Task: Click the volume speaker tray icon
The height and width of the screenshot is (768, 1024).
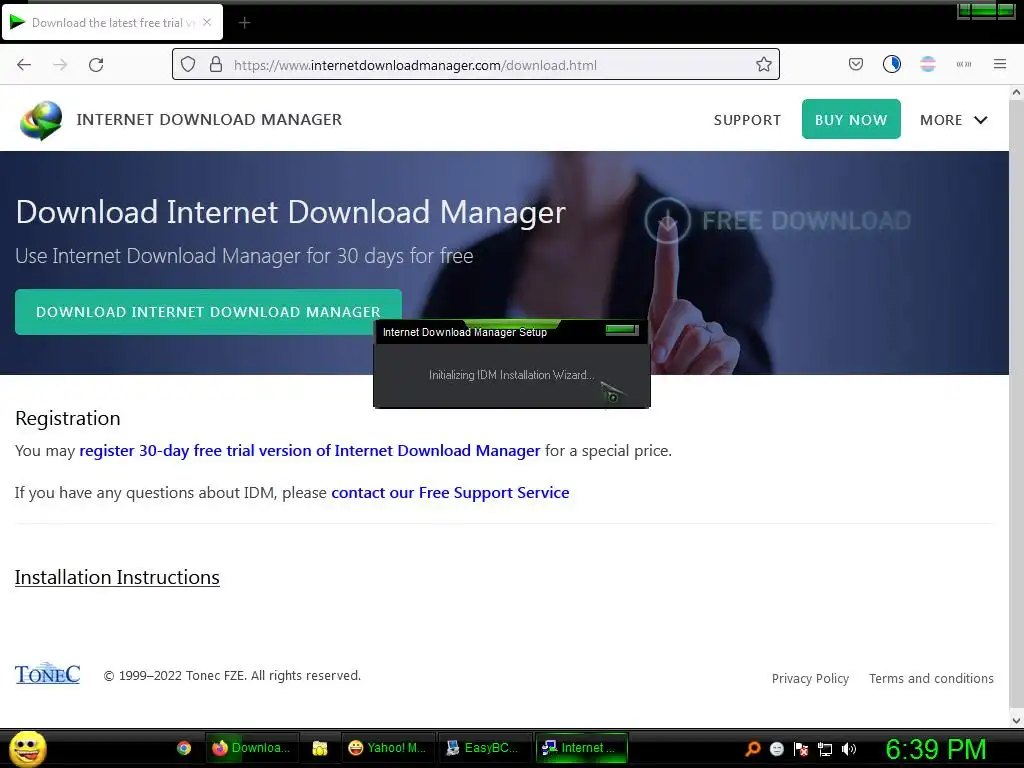Action: [x=849, y=748]
